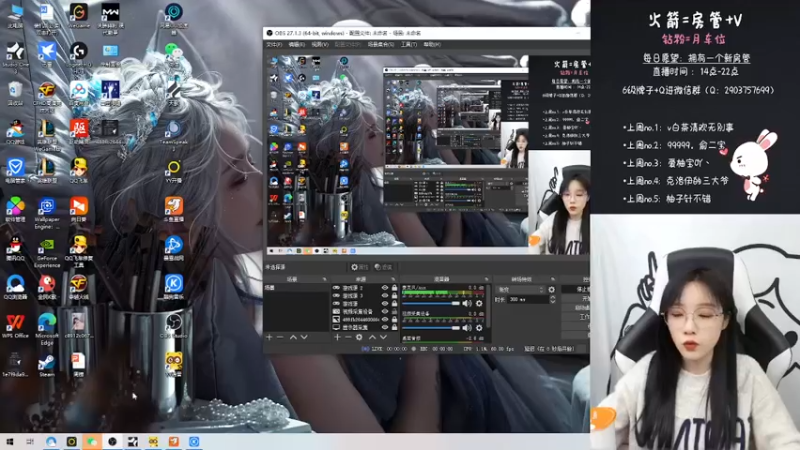Click the transition duration stepper arrows
Viewport: 800px width, 450px height.
tap(553, 299)
